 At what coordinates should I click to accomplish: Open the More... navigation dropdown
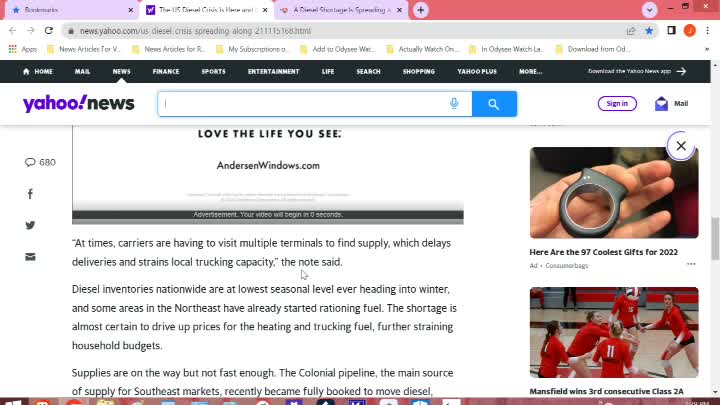click(x=530, y=72)
